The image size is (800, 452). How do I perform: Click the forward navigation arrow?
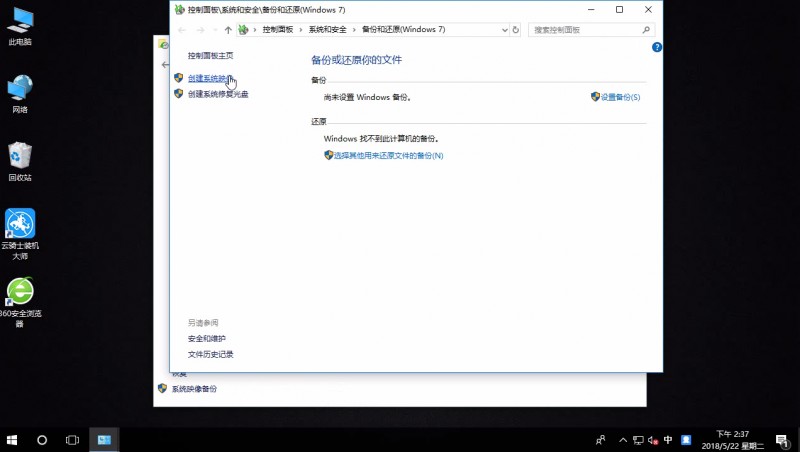(201, 30)
